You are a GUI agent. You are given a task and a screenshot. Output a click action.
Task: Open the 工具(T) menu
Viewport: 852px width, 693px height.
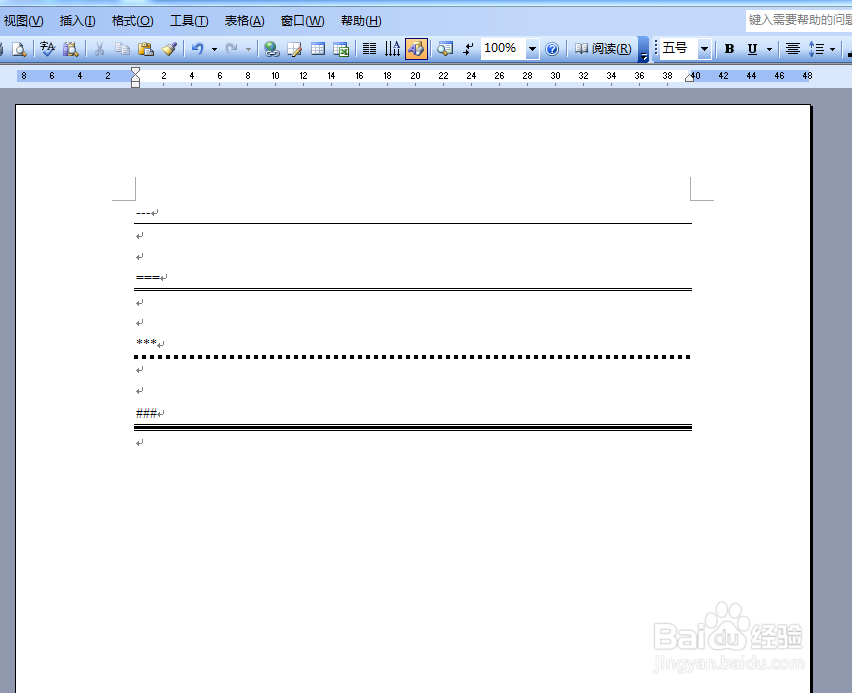[189, 21]
